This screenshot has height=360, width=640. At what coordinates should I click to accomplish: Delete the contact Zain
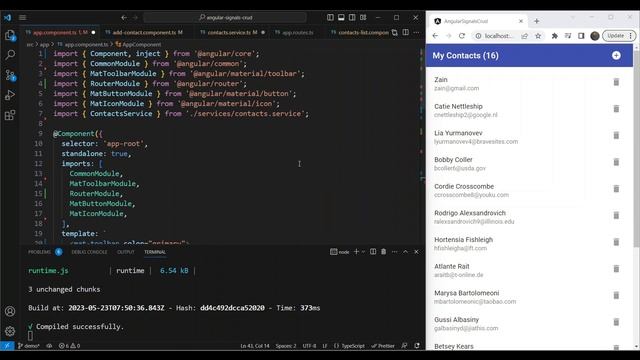click(x=616, y=82)
